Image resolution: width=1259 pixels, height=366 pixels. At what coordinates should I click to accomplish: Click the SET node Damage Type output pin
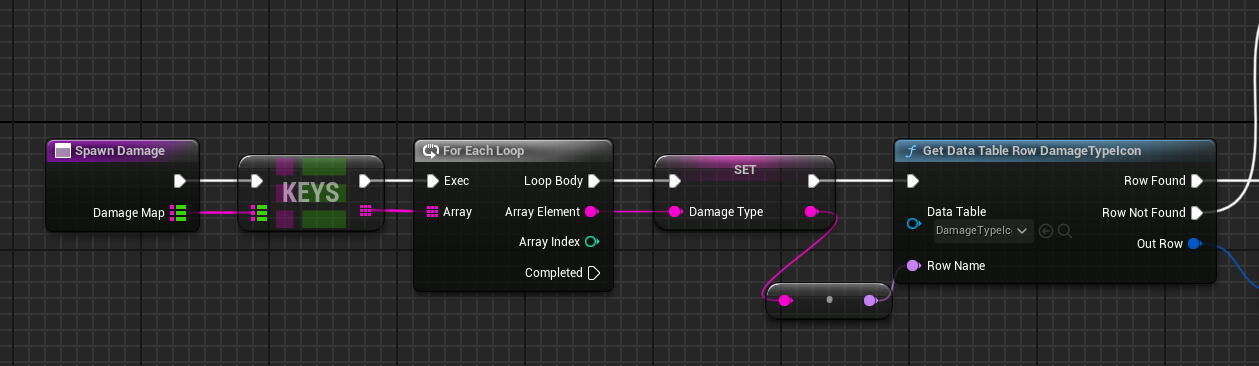(811, 212)
